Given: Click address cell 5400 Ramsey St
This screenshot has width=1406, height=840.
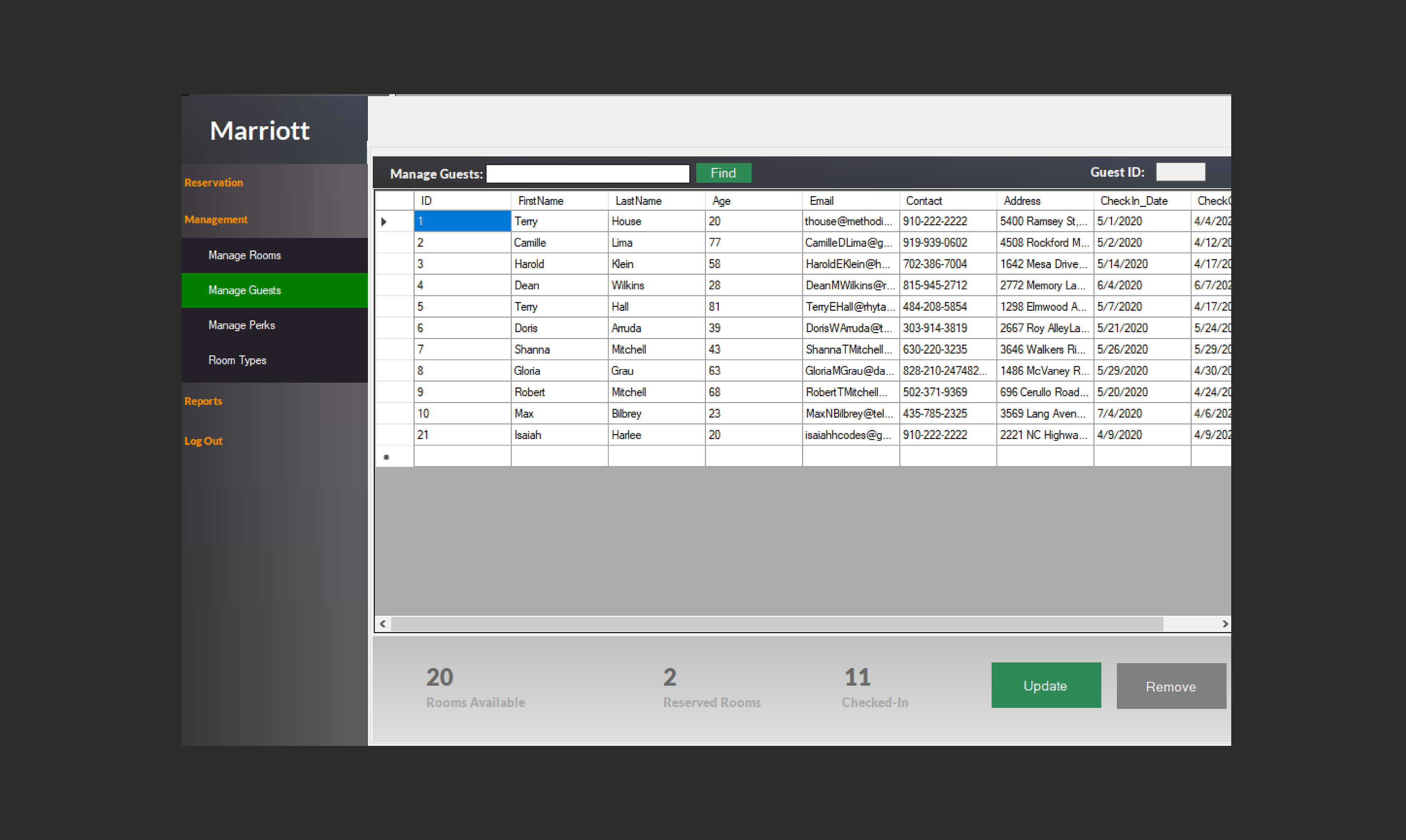Looking at the screenshot, I should (x=1045, y=221).
